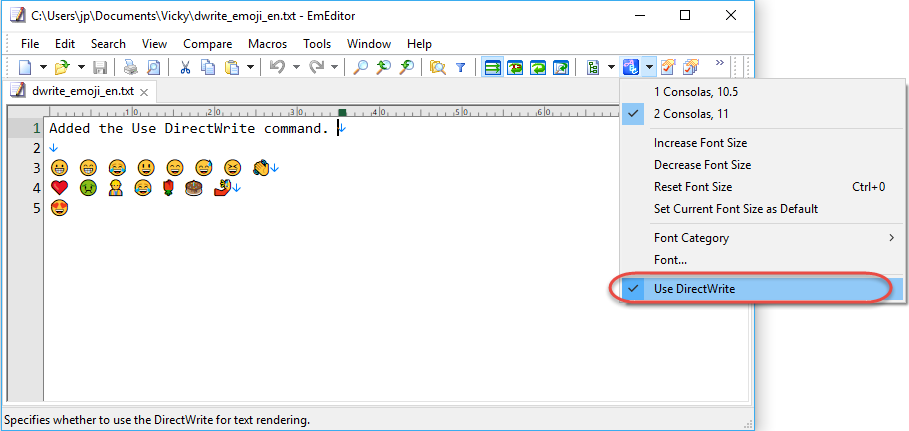
Task: Choose Increase Font Size
Action: 762,143
